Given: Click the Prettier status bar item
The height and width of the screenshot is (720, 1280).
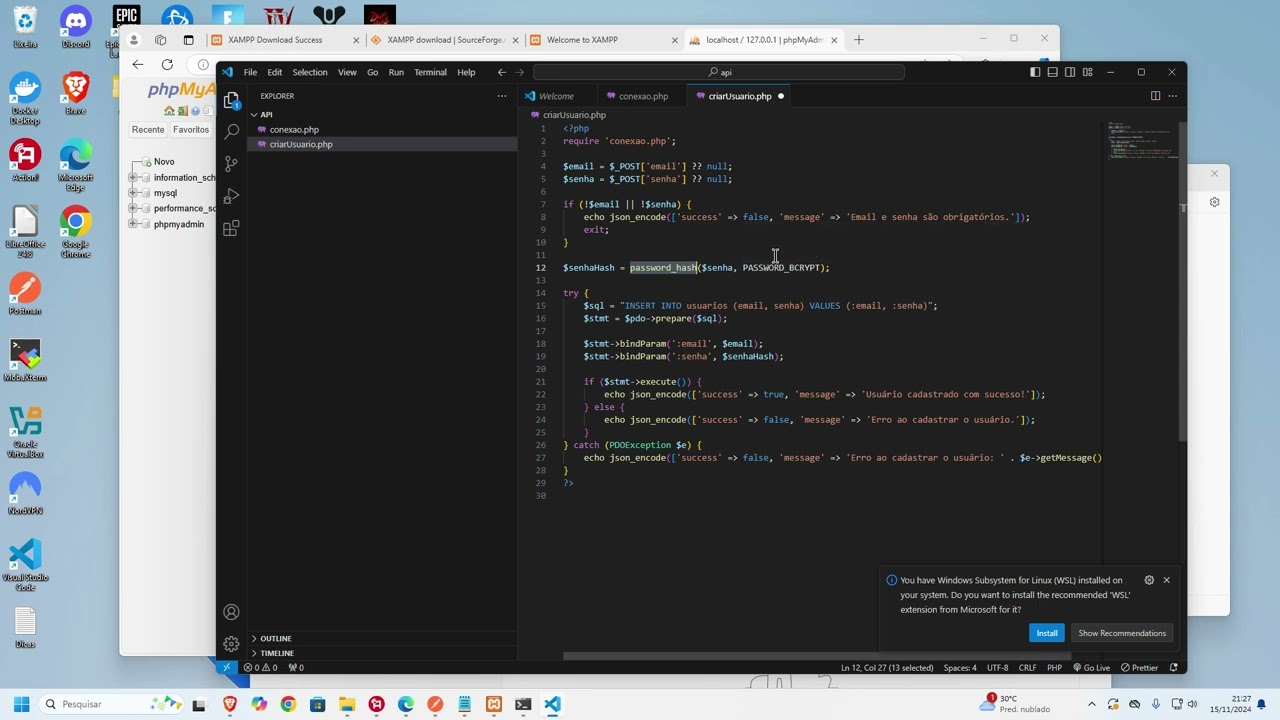Looking at the screenshot, I should coord(1139,667).
